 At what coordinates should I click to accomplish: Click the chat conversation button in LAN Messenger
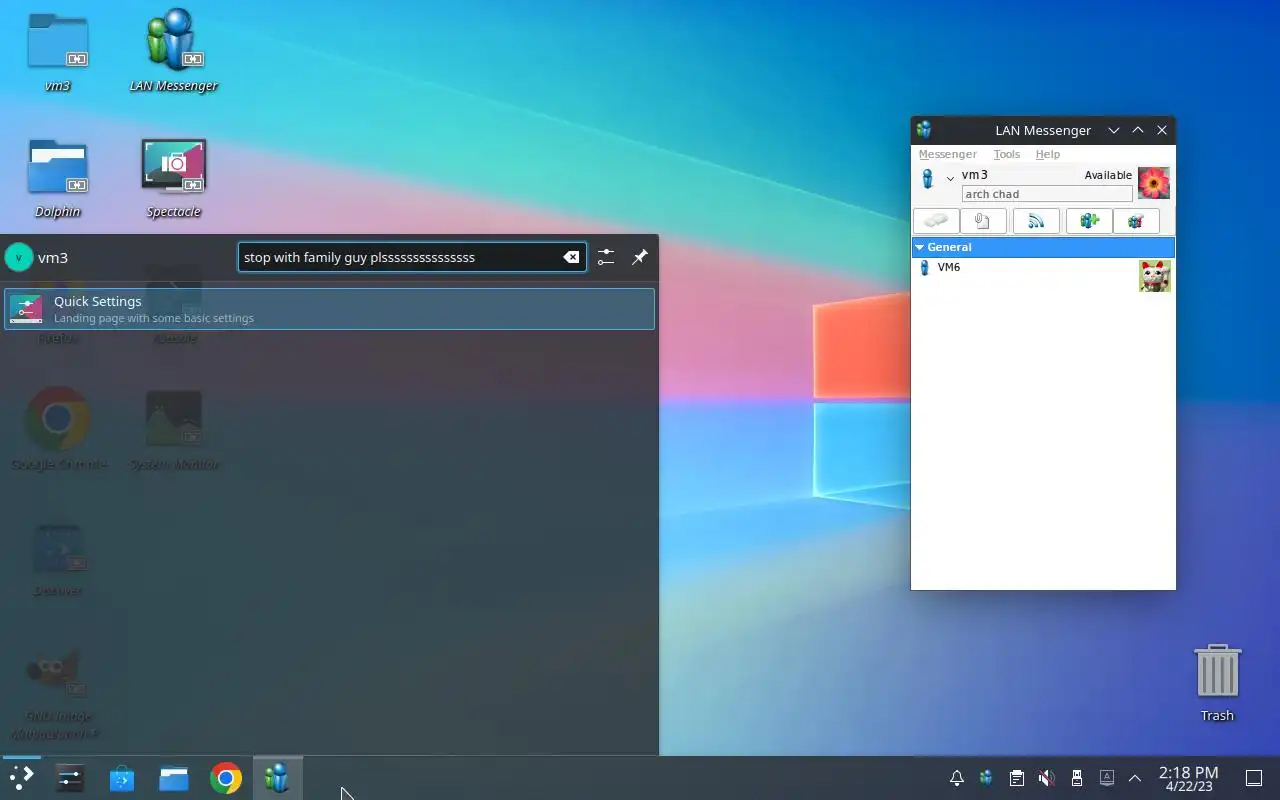pos(936,221)
